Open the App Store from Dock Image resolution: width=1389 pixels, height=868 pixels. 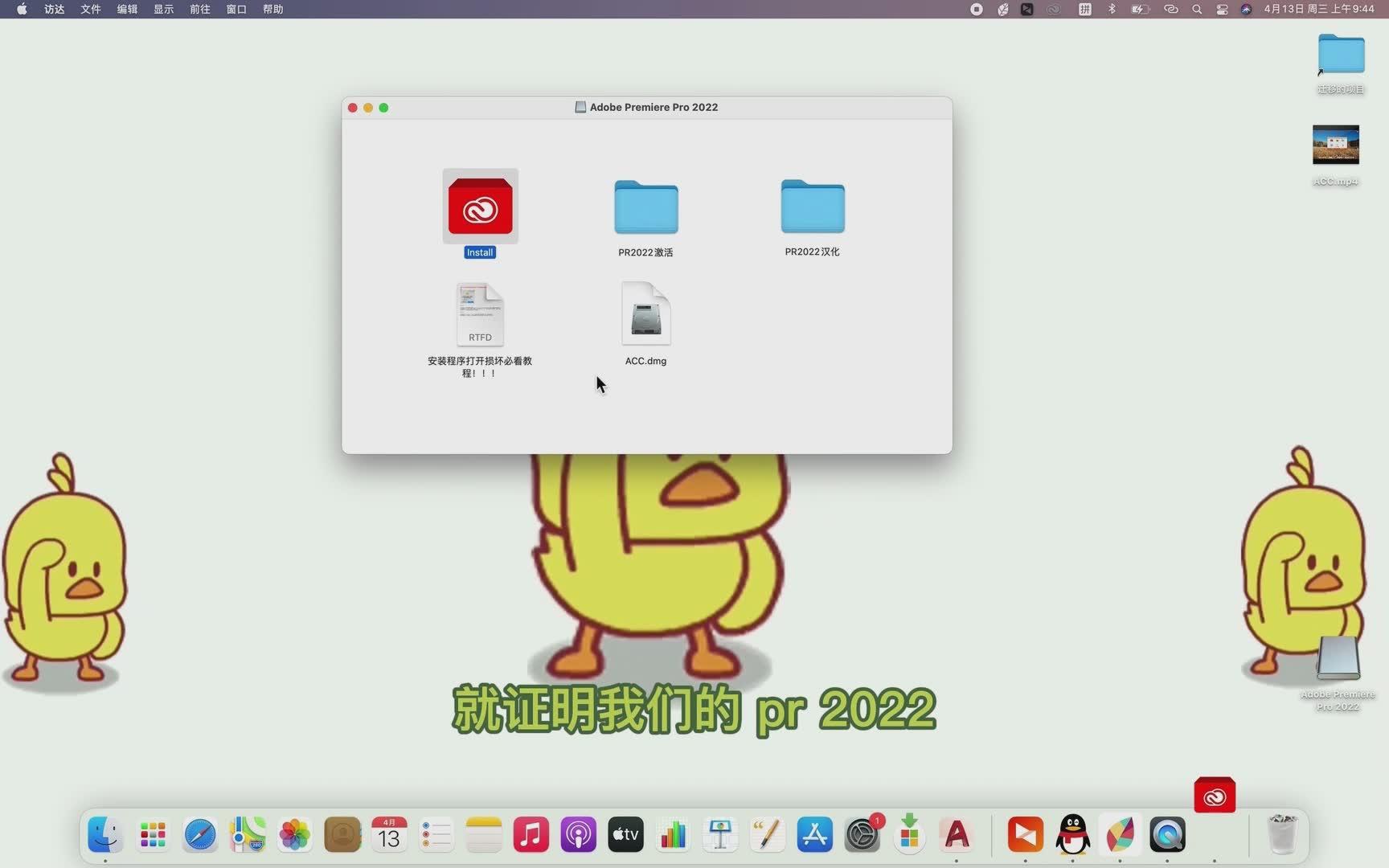[x=814, y=835]
